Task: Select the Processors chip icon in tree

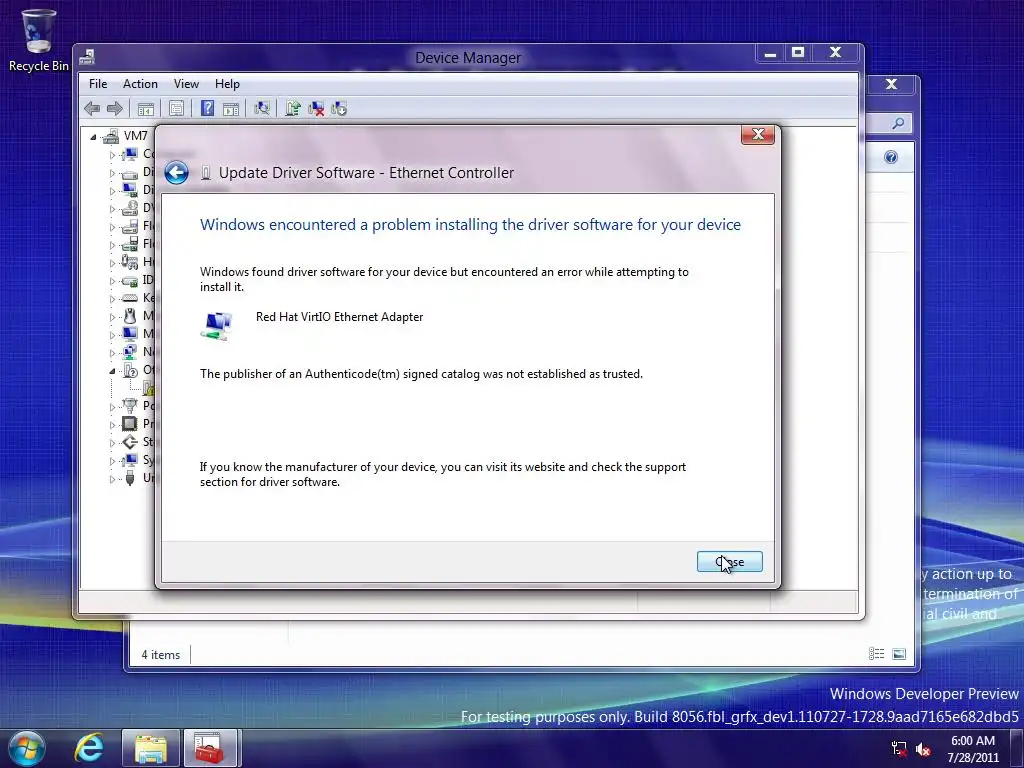Action: click(130, 424)
